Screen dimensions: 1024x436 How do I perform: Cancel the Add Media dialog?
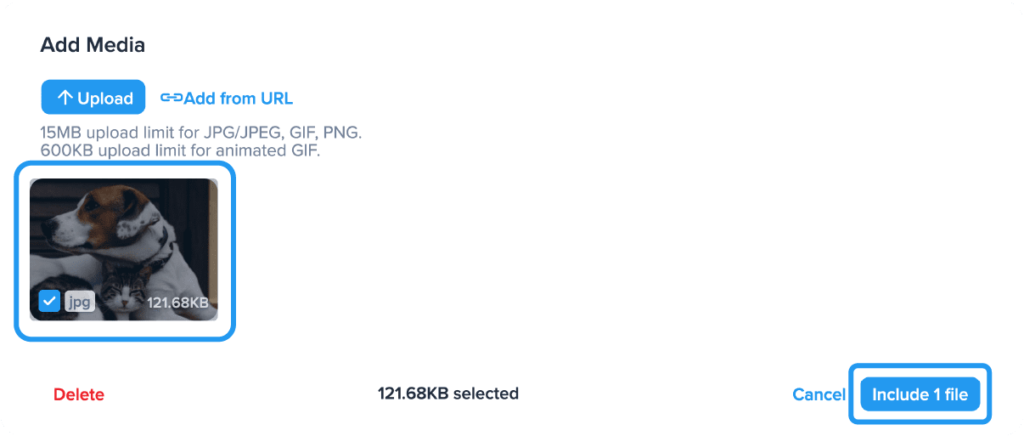point(818,394)
